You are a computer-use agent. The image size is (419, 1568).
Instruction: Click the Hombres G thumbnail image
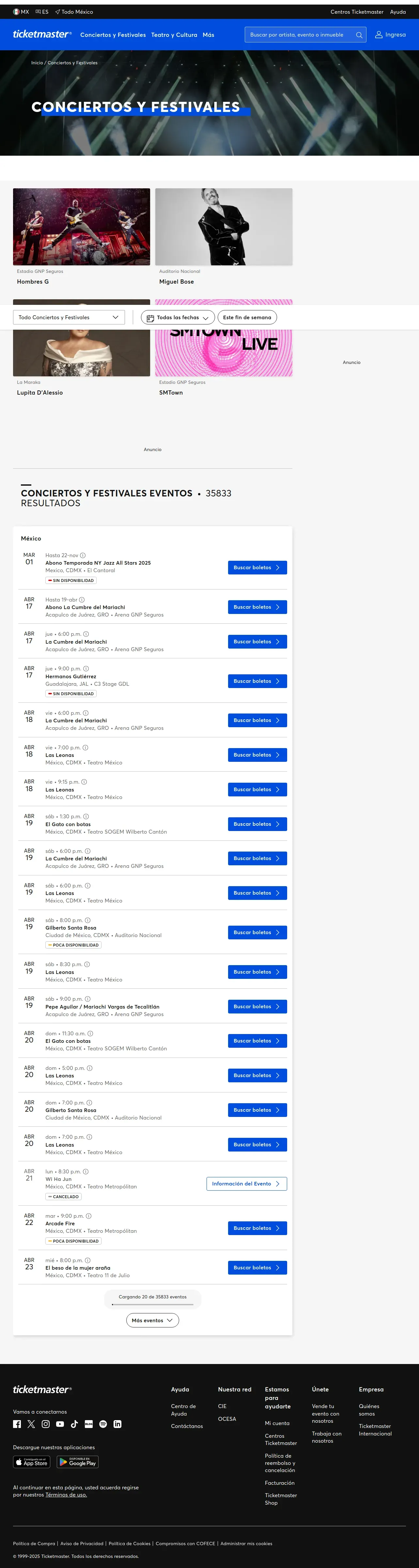click(82, 227)
